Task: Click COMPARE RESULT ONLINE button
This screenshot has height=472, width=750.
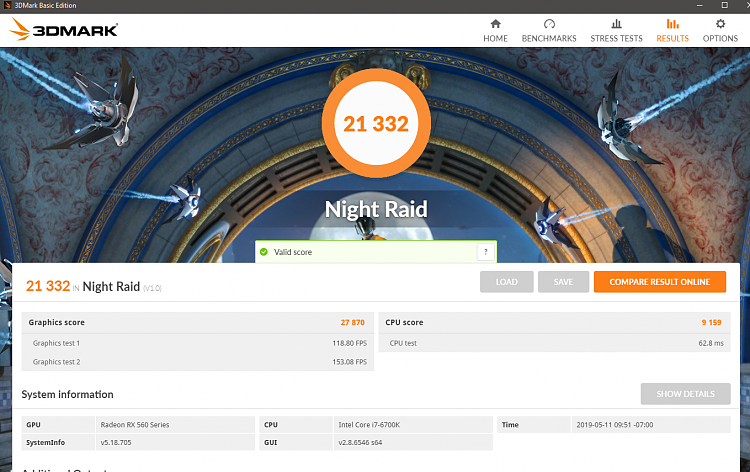Action: point(660,282)
